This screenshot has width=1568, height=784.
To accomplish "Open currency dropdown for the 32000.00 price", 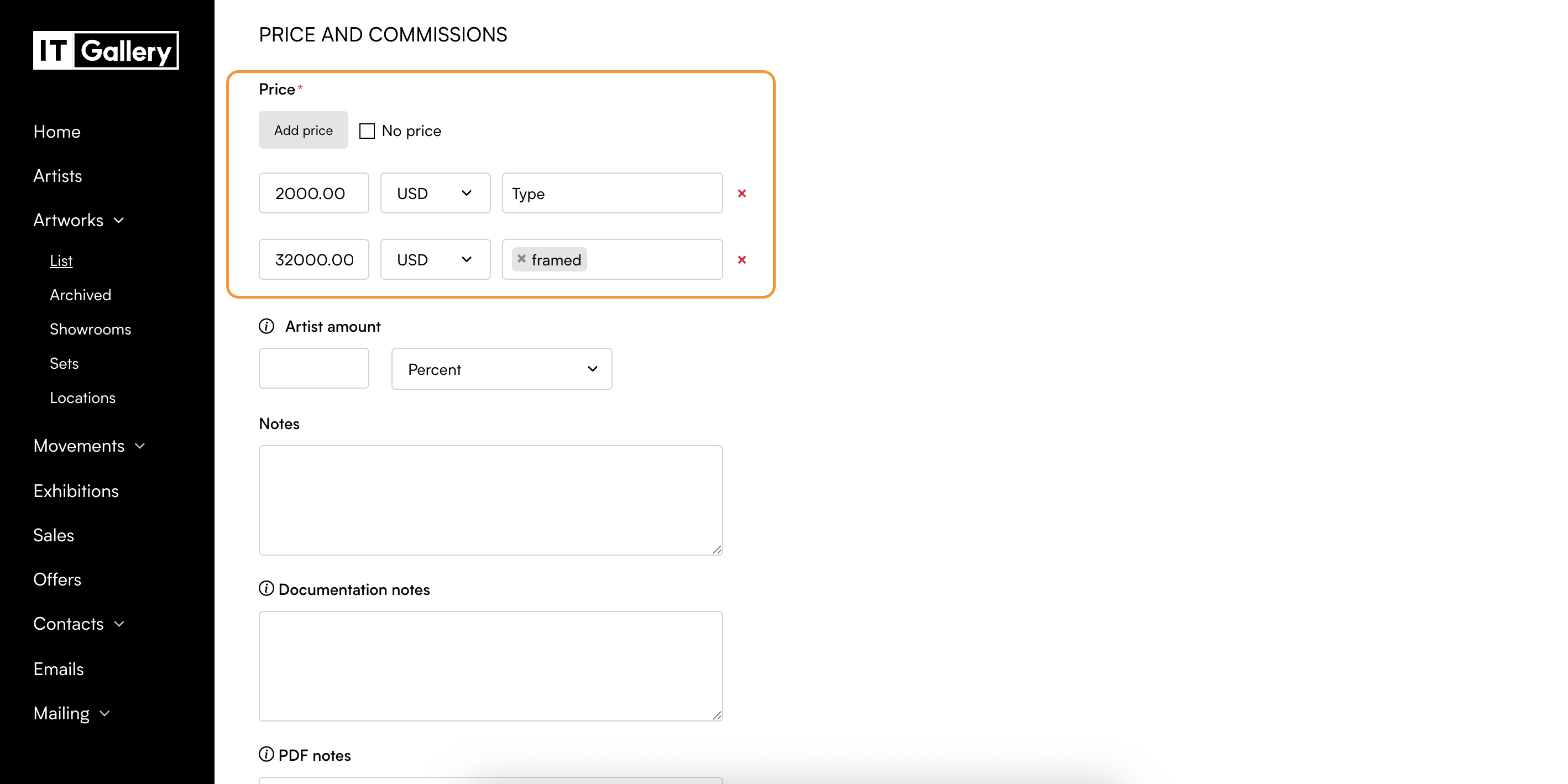I will coord(435,259).
